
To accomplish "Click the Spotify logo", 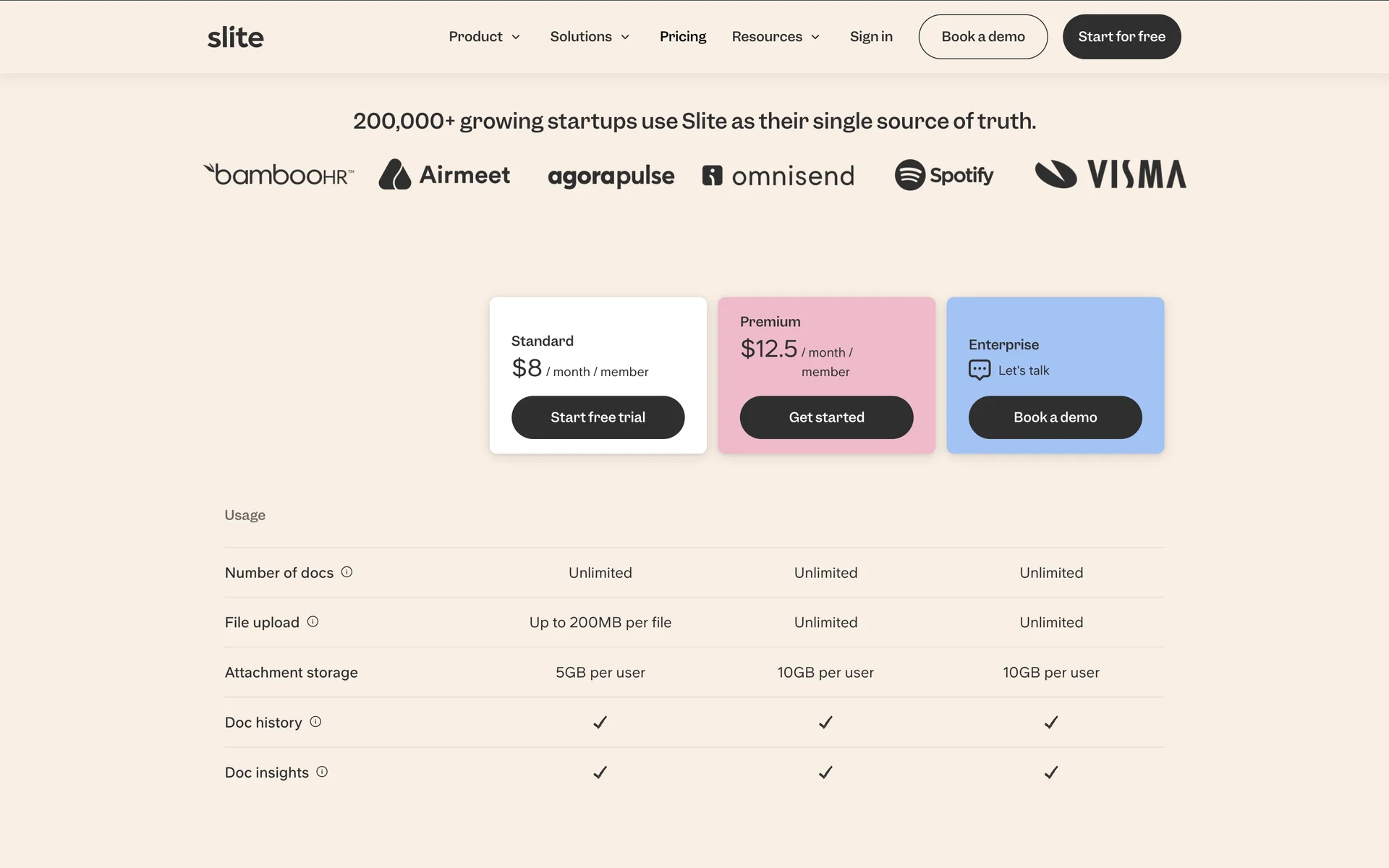I will tap(943, 175).
